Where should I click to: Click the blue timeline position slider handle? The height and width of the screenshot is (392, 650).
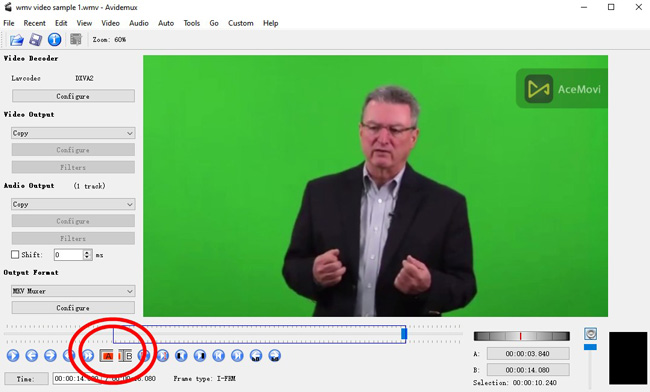pos(404,334)
